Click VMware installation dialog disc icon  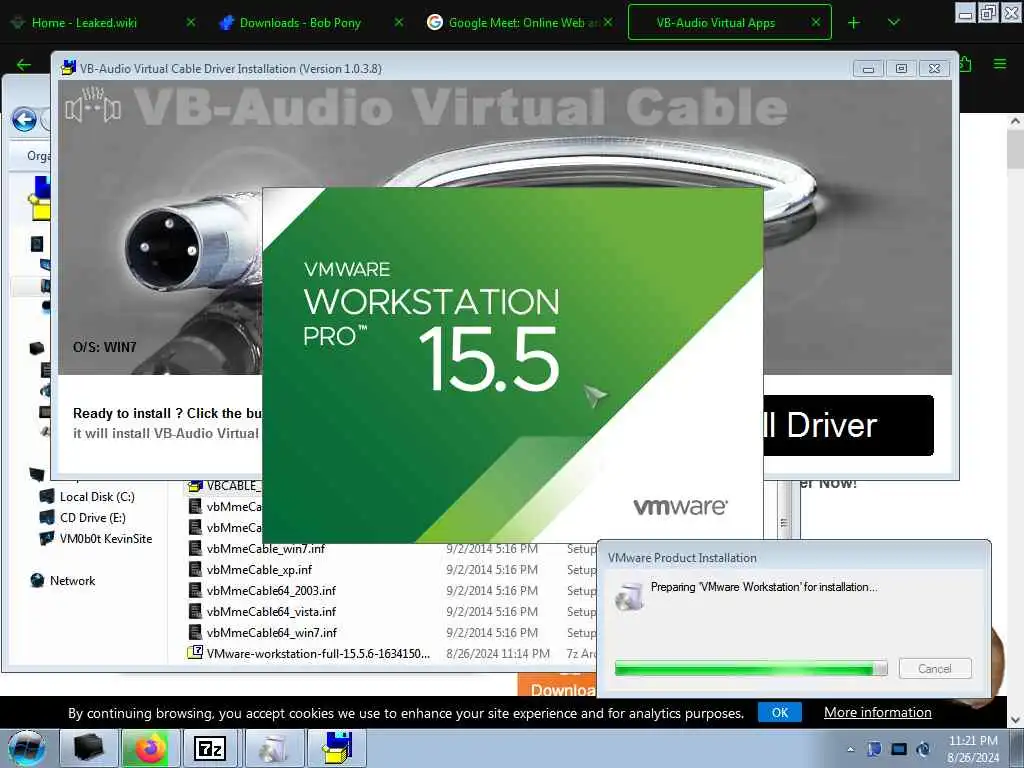point(628,596)
